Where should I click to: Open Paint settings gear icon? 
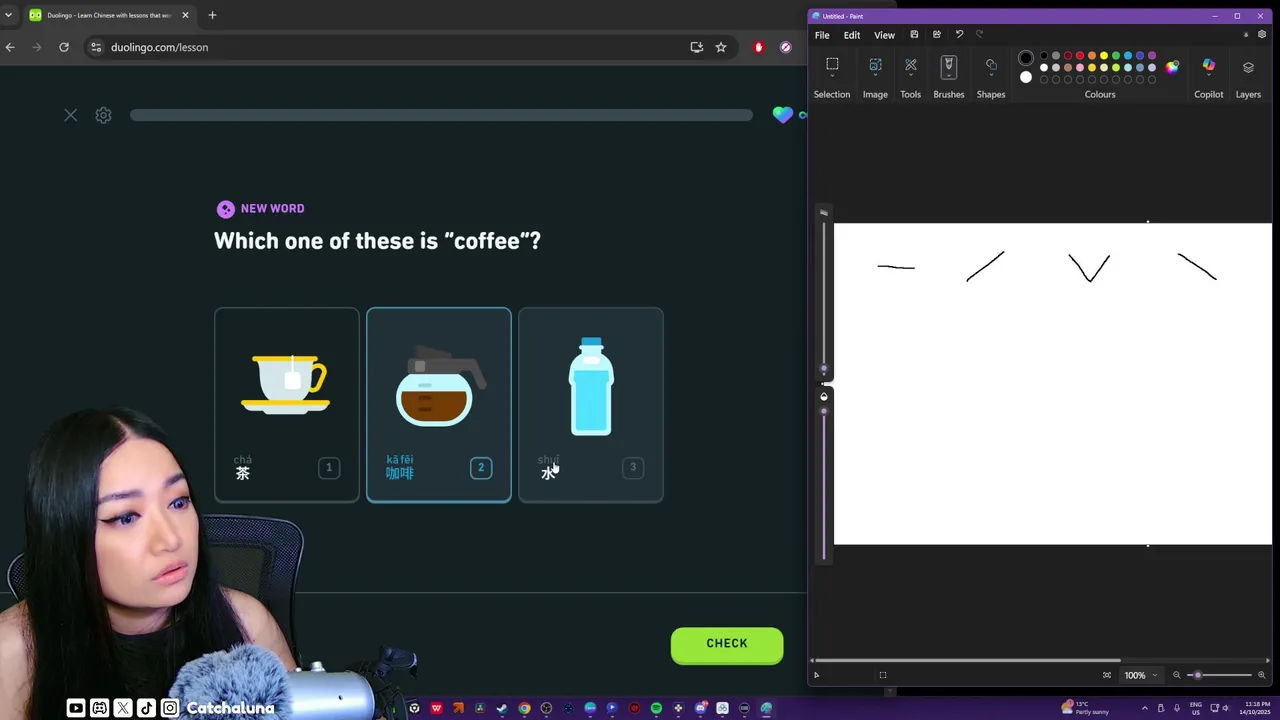pyautogui.click(x=1262, y=35)
